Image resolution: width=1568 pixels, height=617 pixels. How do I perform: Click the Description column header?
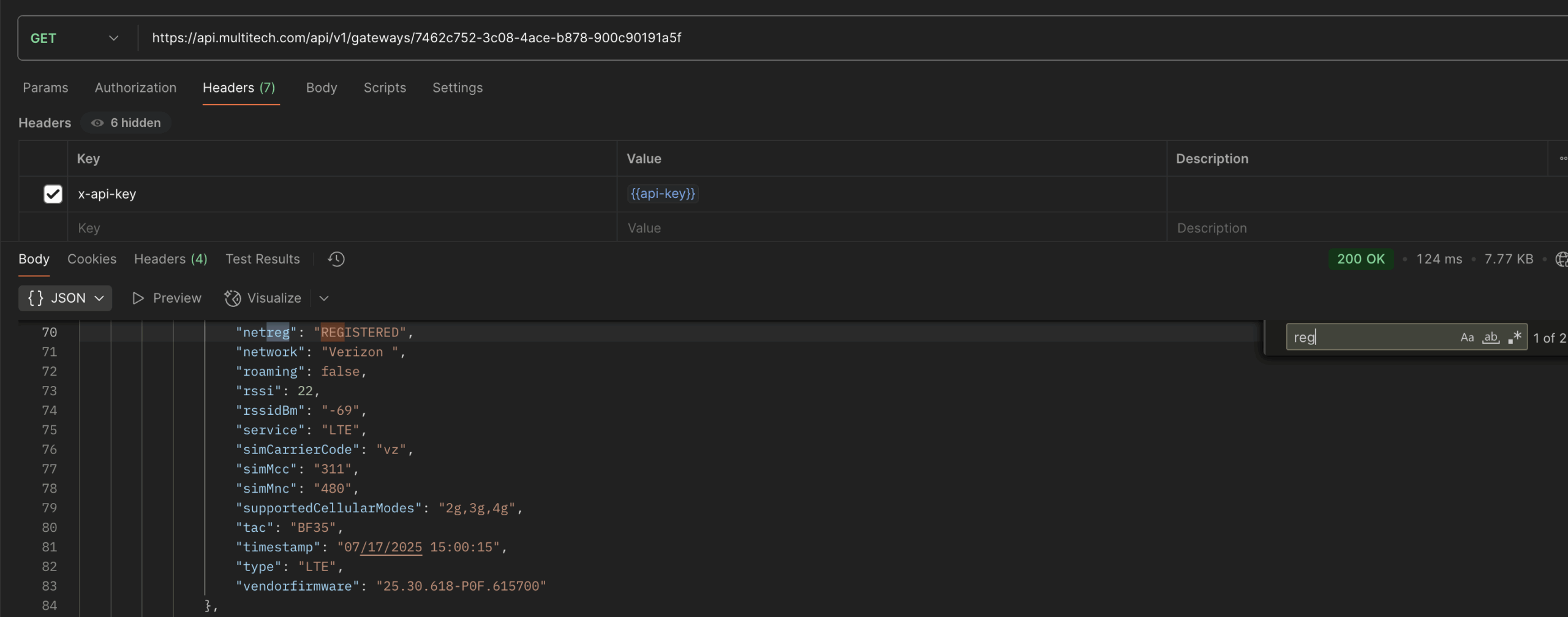pyautogui.click(x=1212, y=159)
